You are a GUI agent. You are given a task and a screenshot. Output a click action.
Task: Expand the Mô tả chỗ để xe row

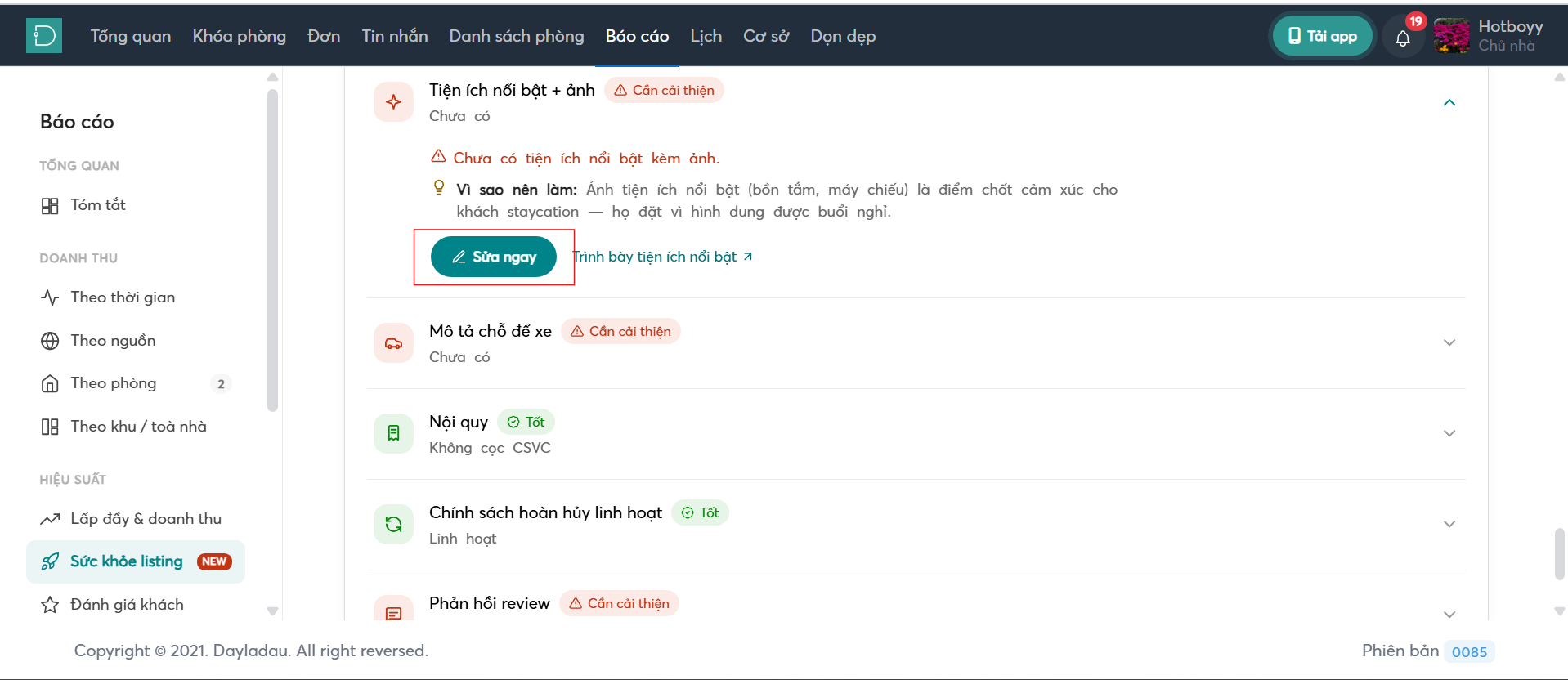pos(1449,342)
